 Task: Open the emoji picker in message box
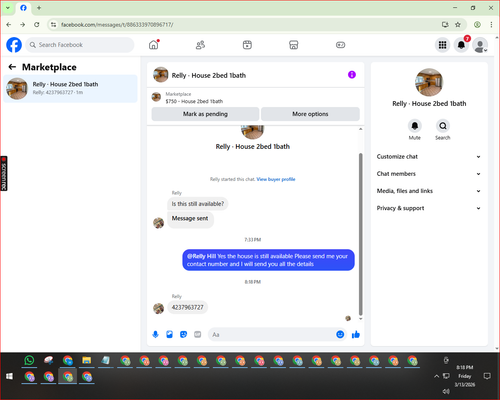[340, 334]
